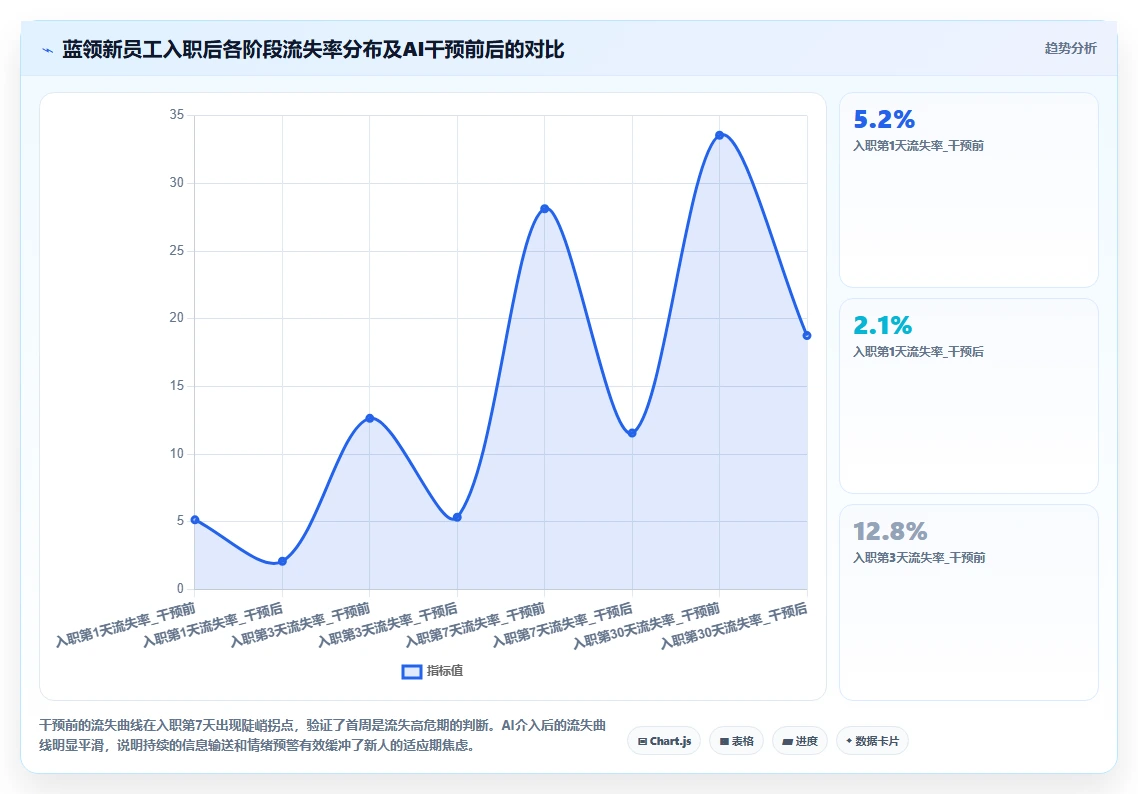Screen dimensions: 1138x794
Task: Click the 12.8% value text
Action: (x=891, y=531)
